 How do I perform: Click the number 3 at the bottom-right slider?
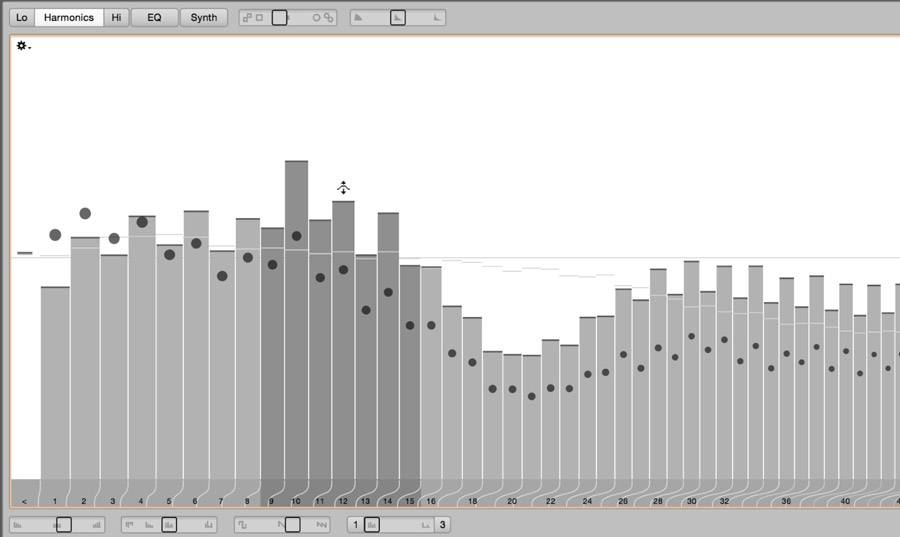click(x=441, y=524)
